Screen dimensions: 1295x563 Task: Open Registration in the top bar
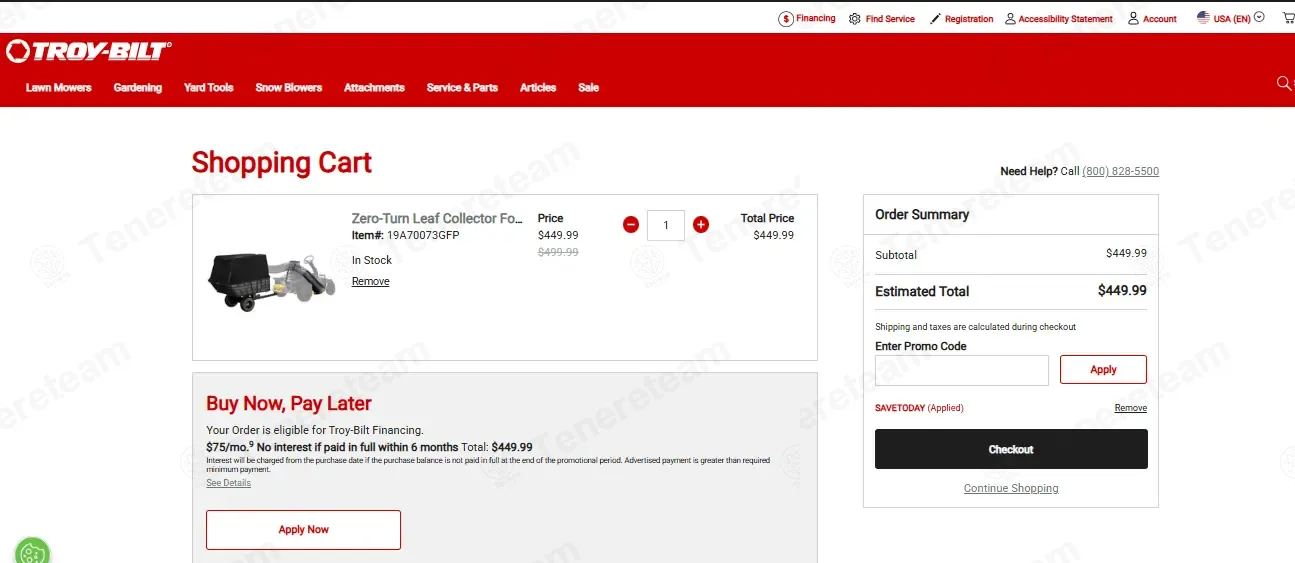click(x=961, y=19)
